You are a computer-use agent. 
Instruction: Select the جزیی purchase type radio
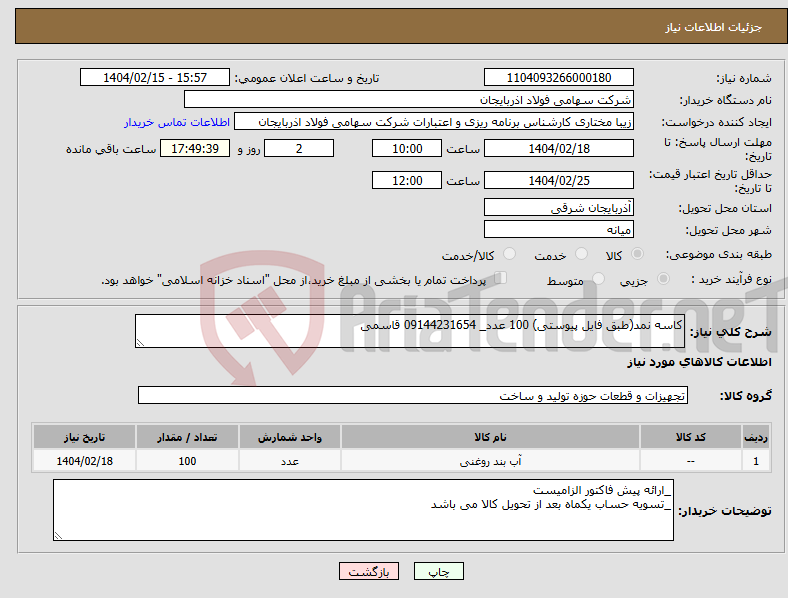[x=663, y=278]
